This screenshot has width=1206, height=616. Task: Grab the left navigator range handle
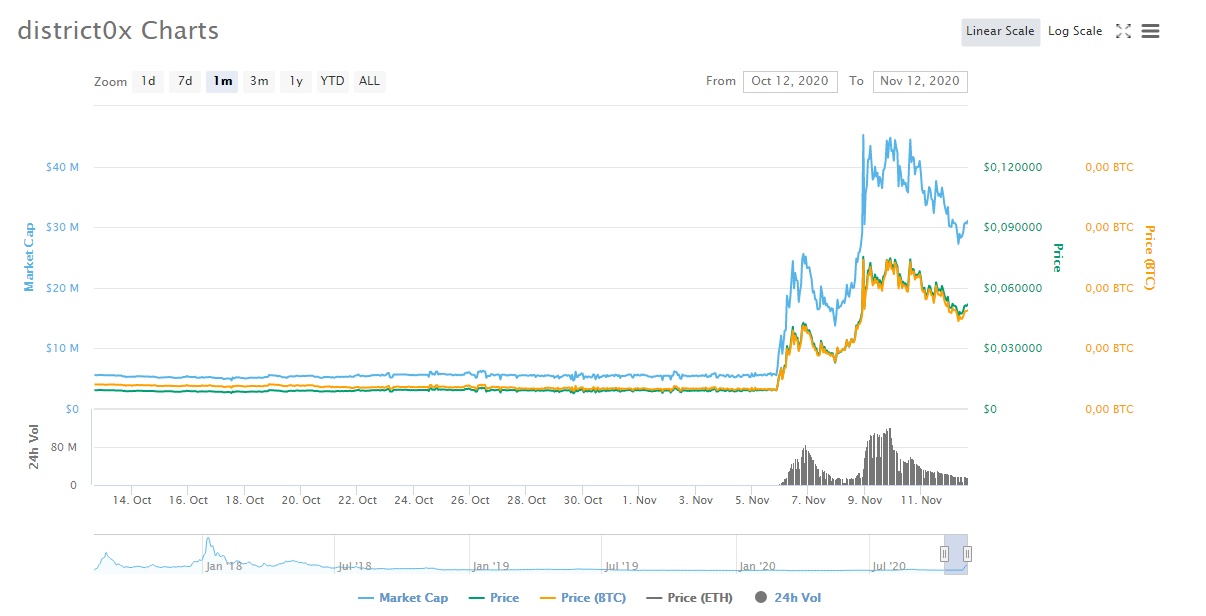(944, 554)
